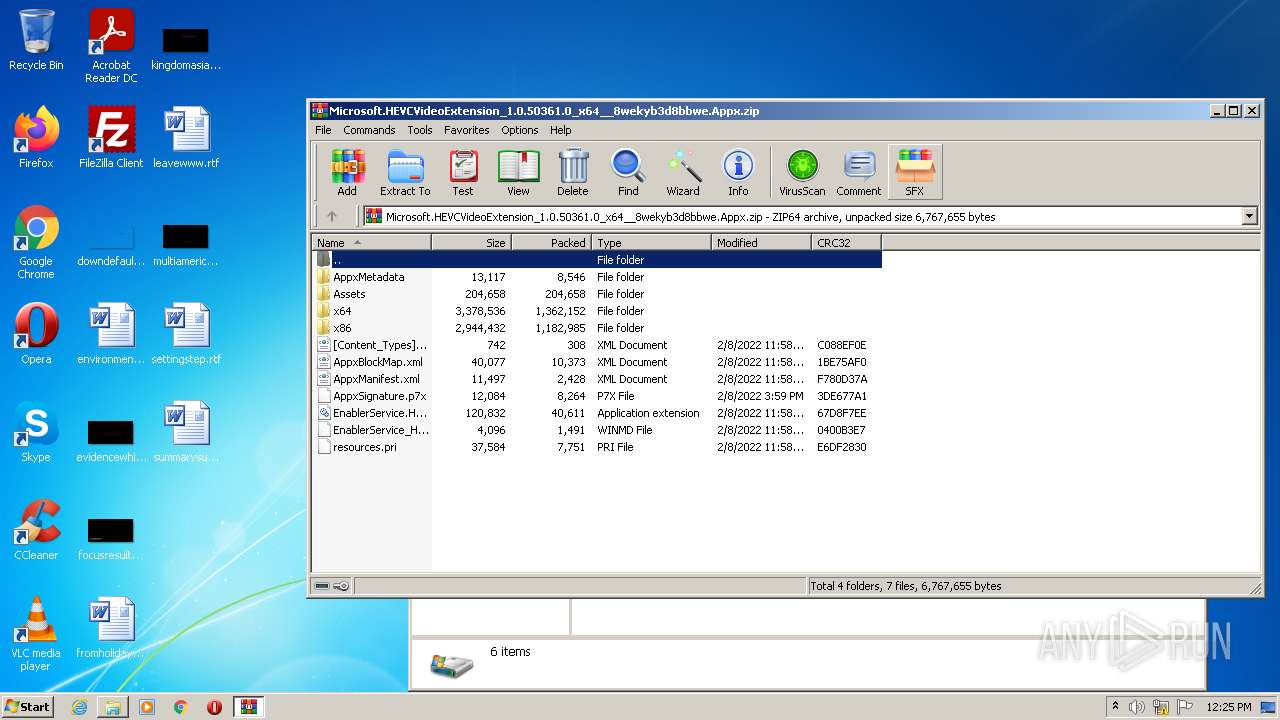Click the volume icon in system tray
Image resolution: width=1280 pixels, height=720 pixels.
[x=1136, y=707]
